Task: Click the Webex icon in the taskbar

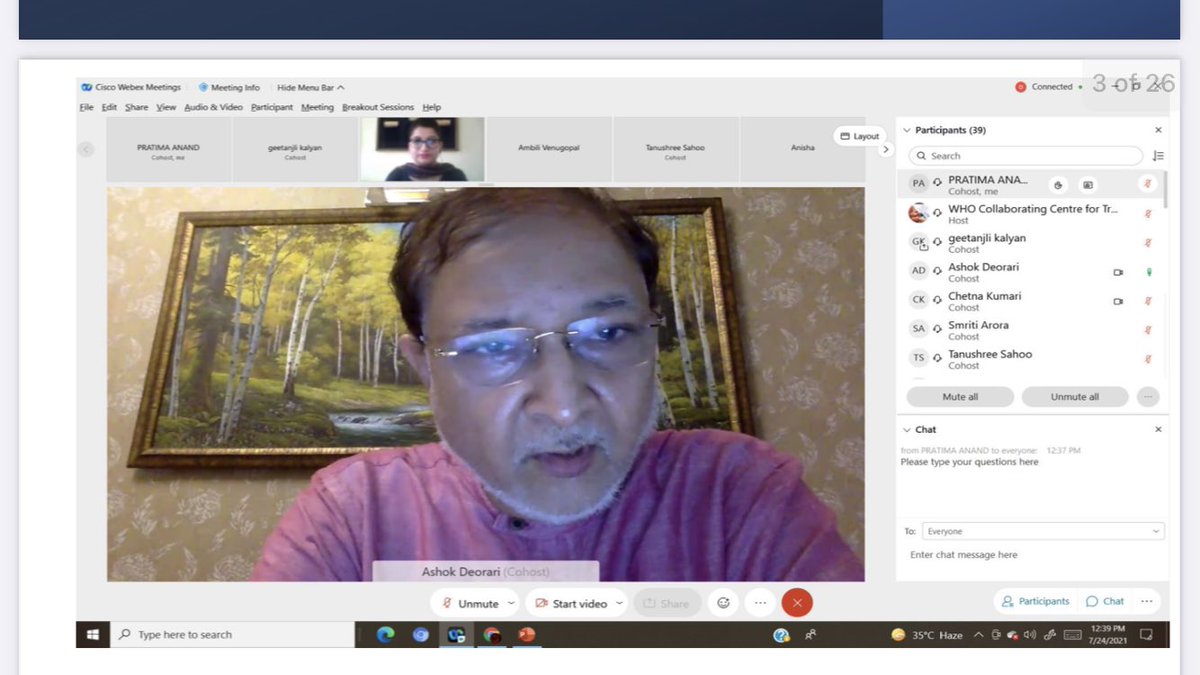Action: tap(456, 634)
